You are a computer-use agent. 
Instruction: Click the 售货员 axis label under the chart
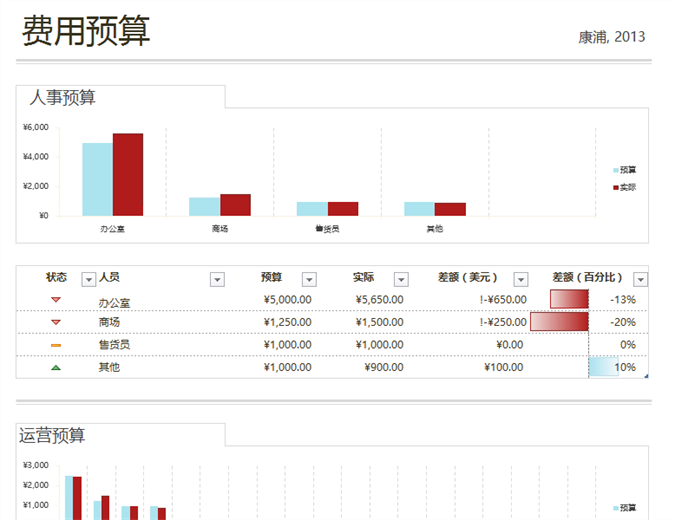[327, 229]
